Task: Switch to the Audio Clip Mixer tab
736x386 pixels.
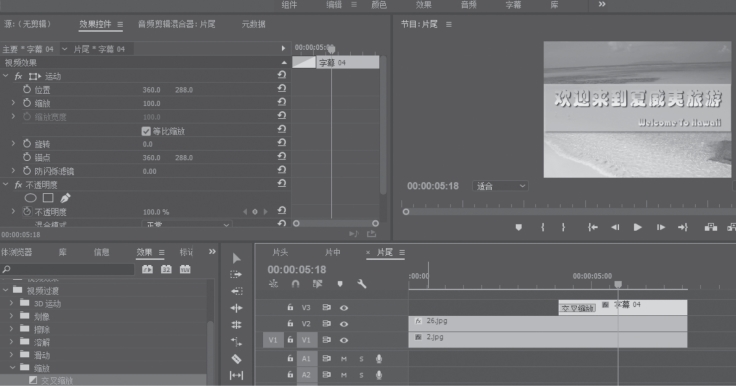Action: [x=176, y=24]
